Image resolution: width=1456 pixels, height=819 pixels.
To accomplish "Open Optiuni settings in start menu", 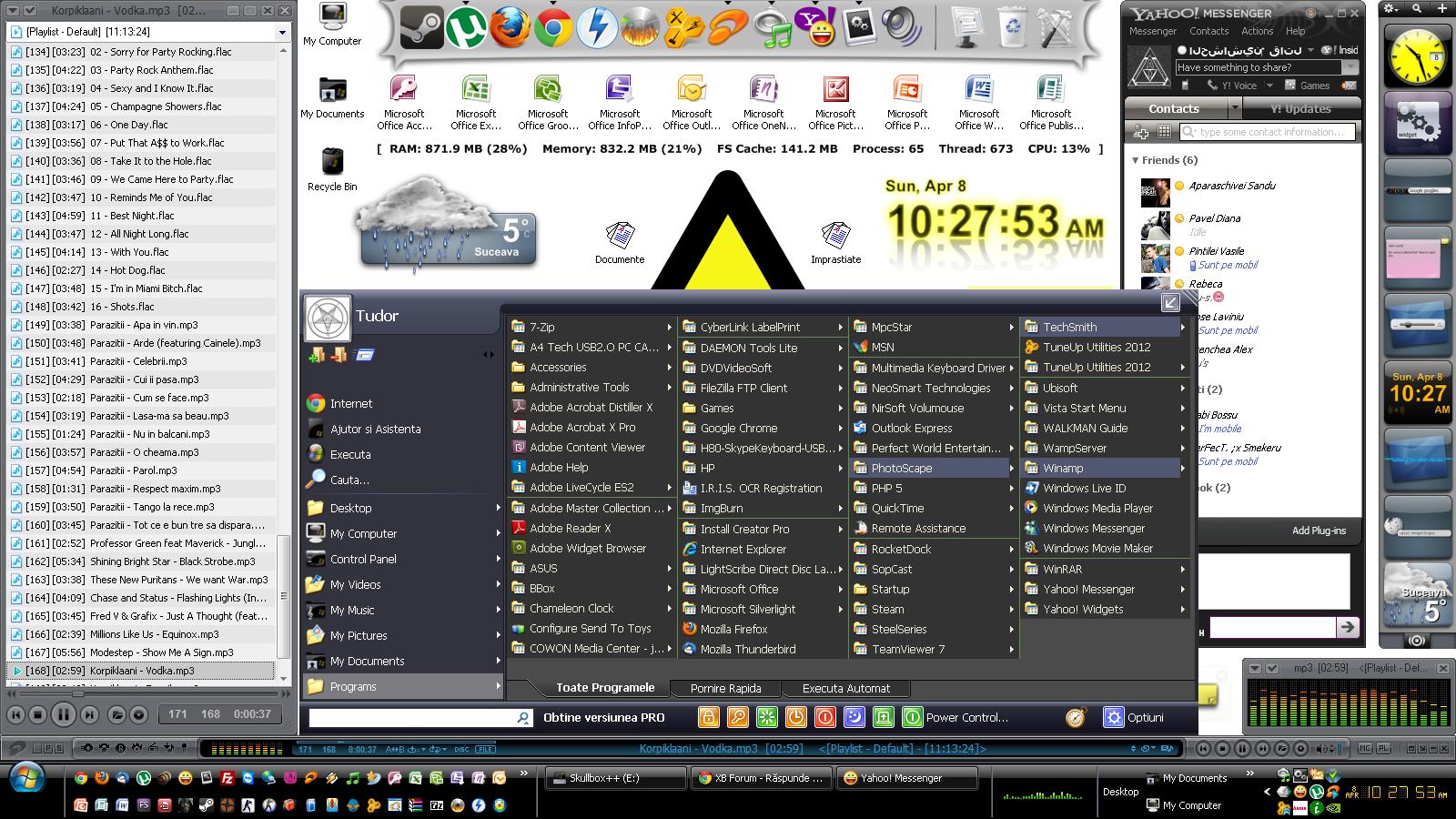I will pos(1134,717).
